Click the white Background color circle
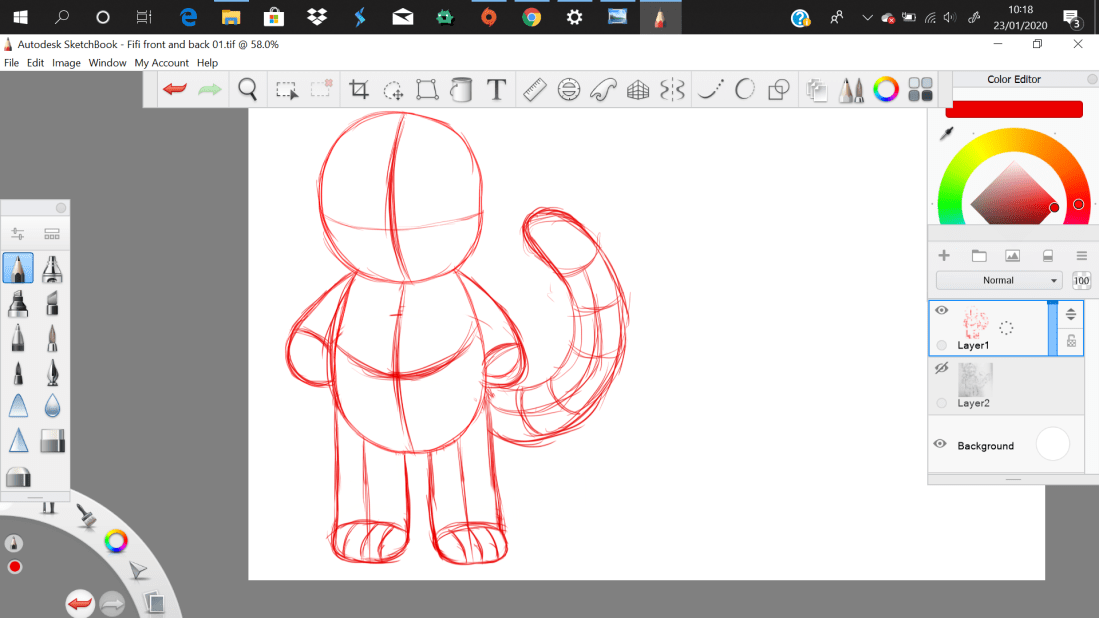Screen dimensions: 1099x618 1053,444
